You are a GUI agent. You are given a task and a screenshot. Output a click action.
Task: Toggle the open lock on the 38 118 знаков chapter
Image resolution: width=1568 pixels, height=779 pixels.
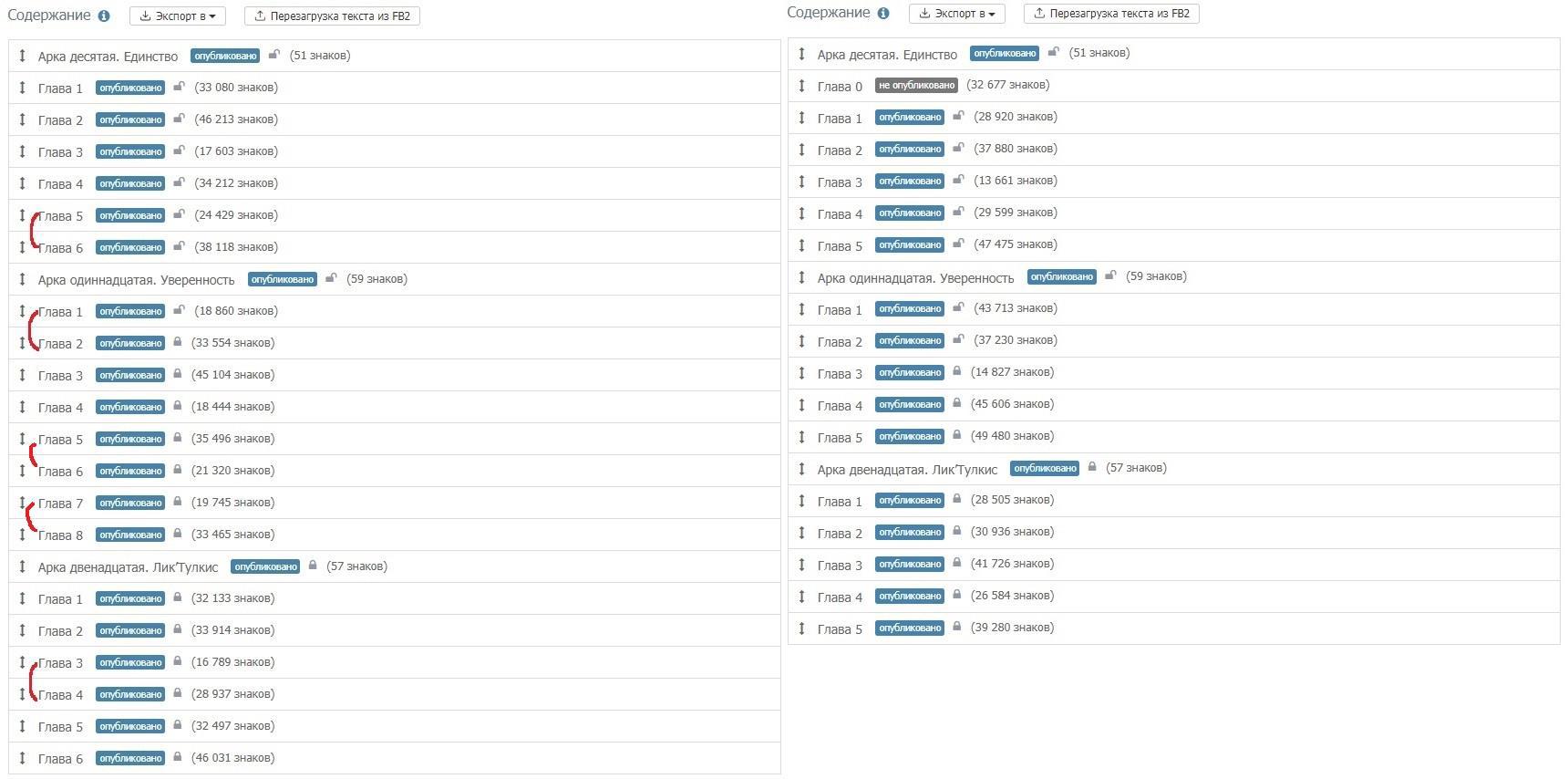pyautogui.click(x=179, y=246)
